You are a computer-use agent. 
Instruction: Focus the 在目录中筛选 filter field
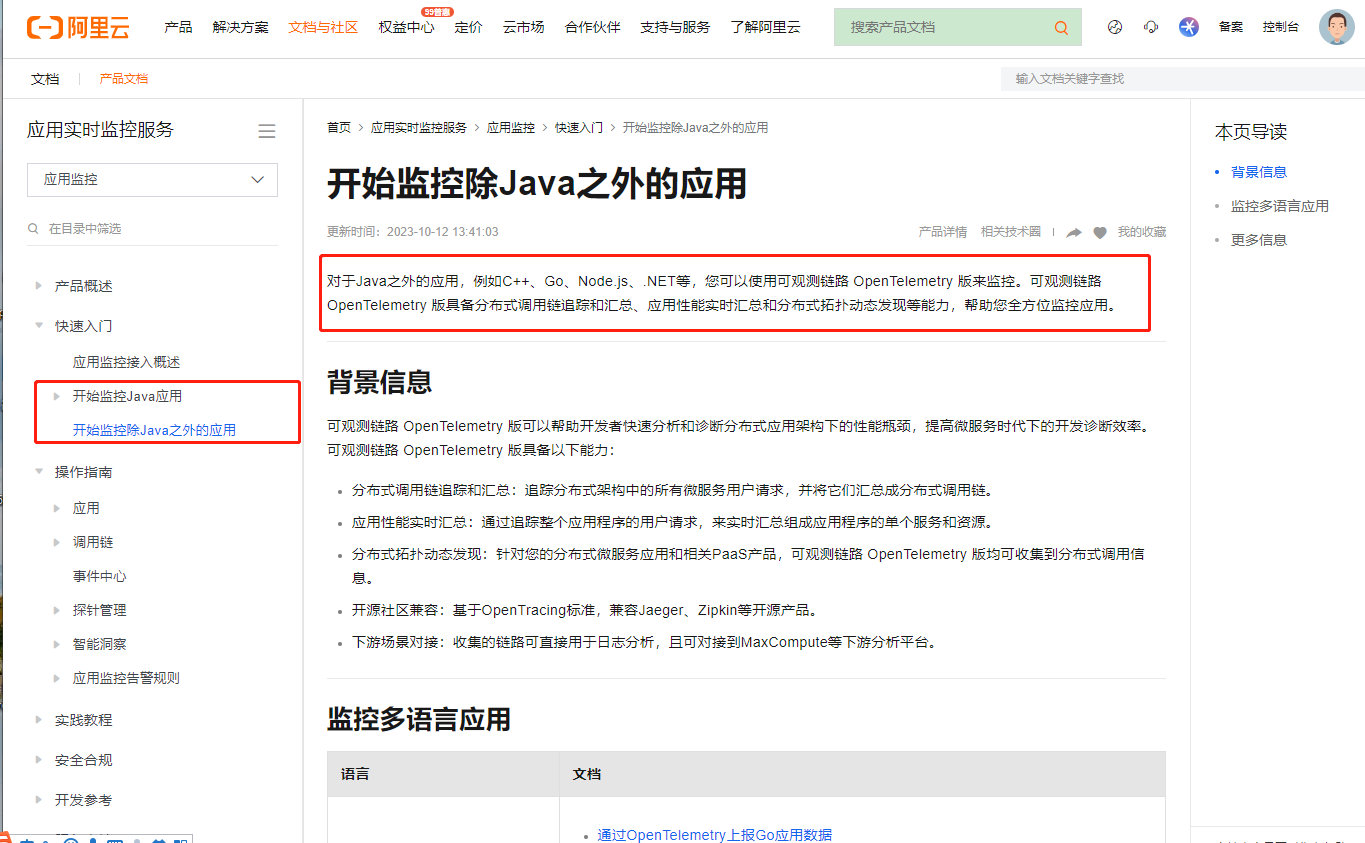click(152, 229)
